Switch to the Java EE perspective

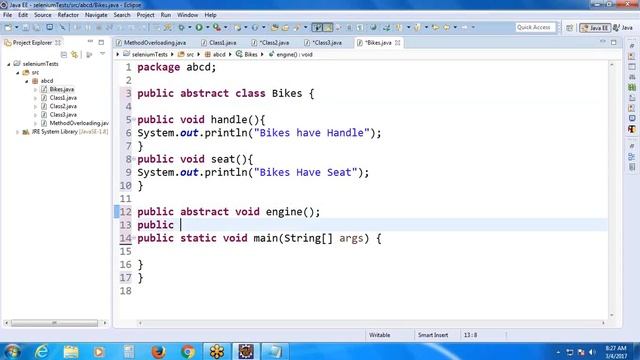(595, 28)
